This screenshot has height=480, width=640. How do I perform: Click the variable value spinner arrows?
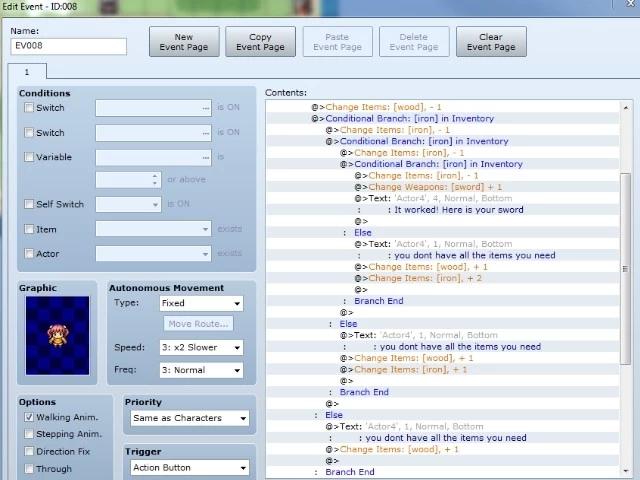(155, 180)
